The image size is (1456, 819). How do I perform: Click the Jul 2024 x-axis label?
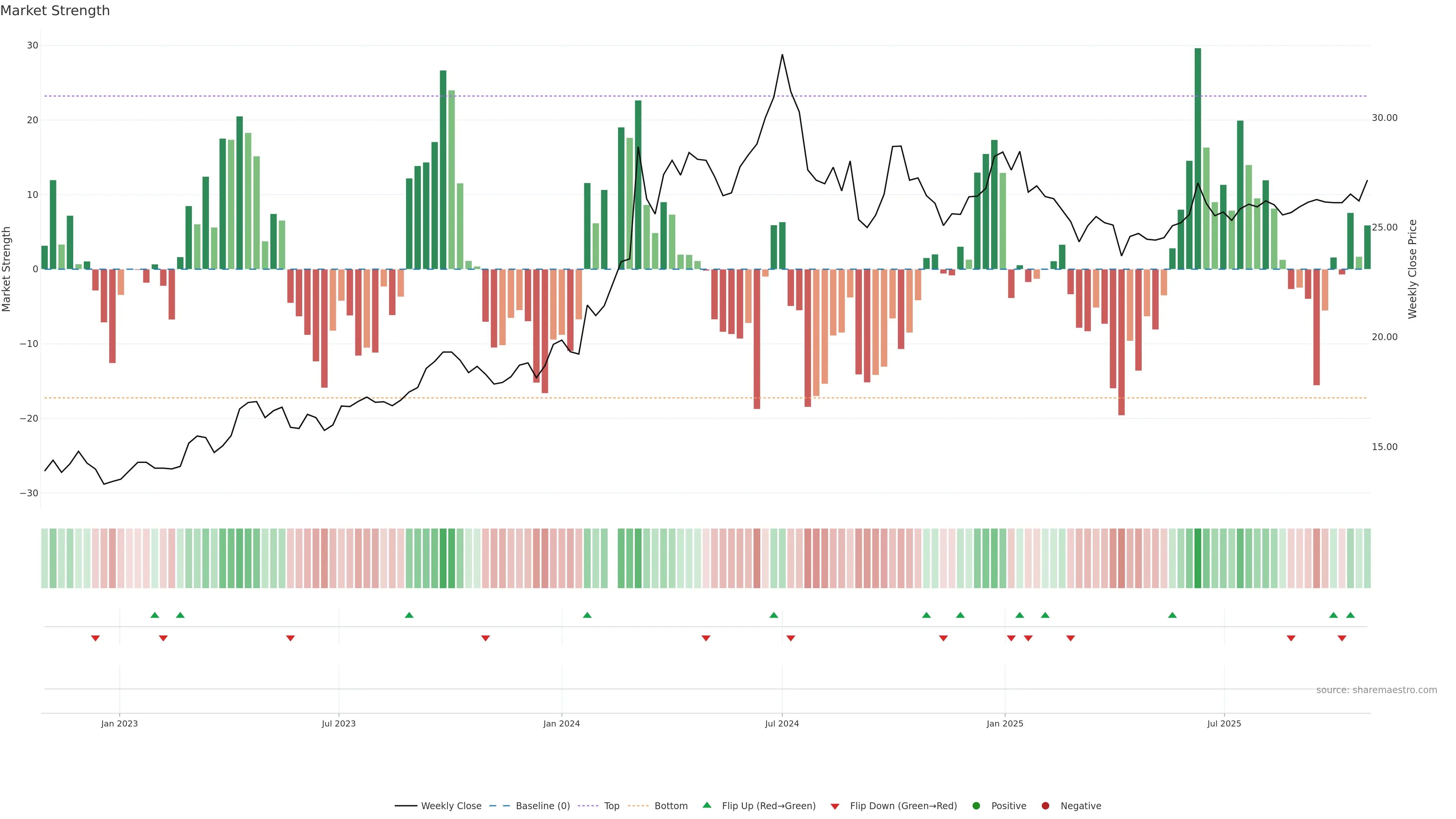click(x=782, y=723)
